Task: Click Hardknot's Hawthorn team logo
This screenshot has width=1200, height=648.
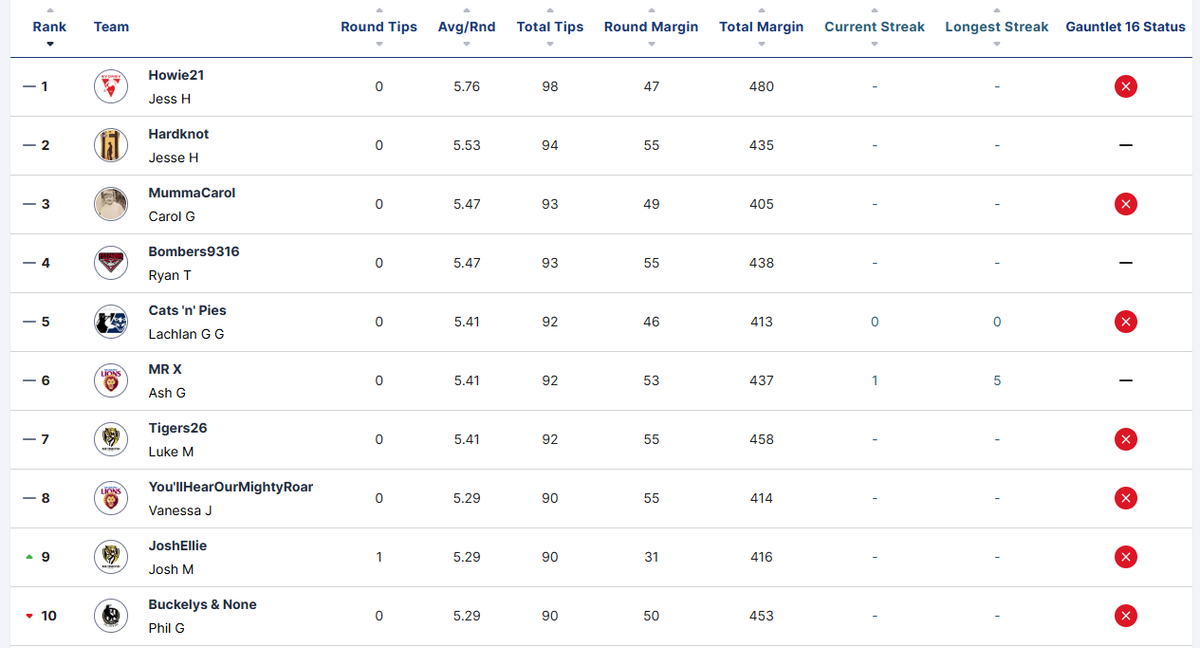Action: coord(111,146)
